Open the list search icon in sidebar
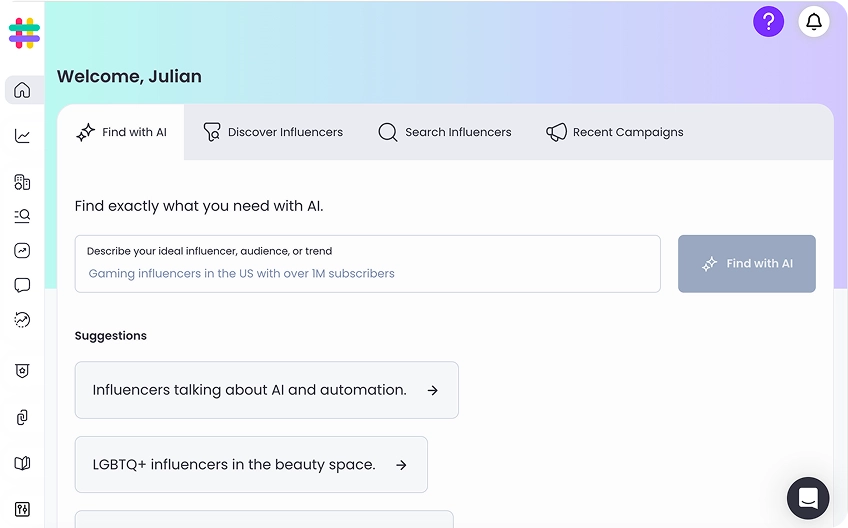Screen dimensions: 848x528 [x=22, y=215]
